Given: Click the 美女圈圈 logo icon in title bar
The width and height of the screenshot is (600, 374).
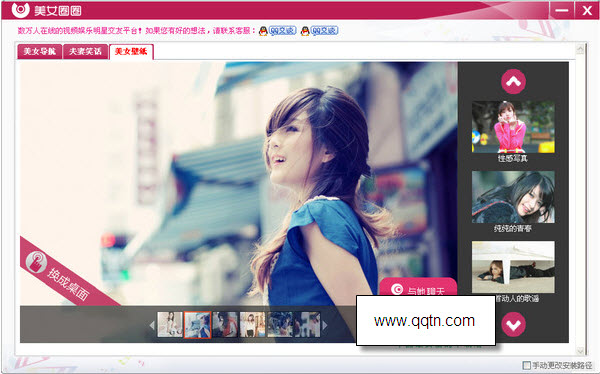Looking at the screenshot, I should tap(20, 10).
